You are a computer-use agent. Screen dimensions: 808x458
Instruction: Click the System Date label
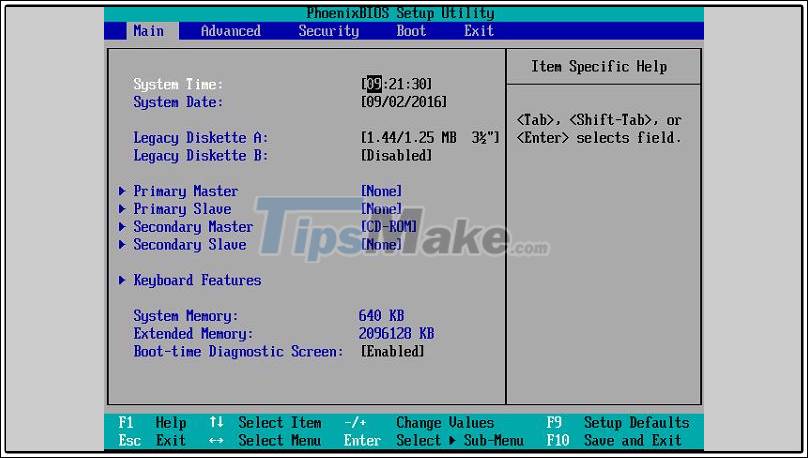[178, 102]
